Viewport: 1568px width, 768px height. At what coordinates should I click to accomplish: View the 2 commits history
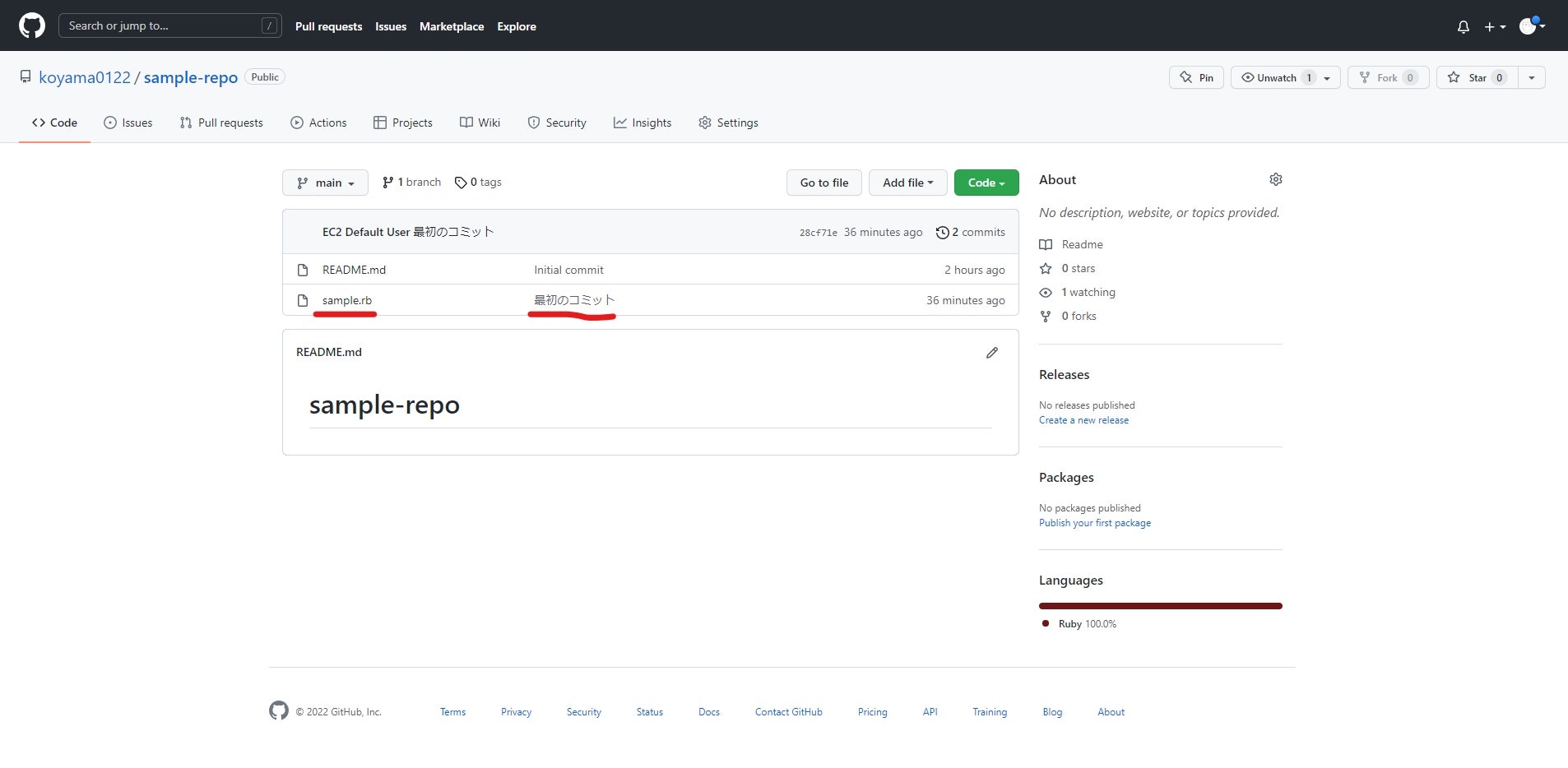971,233
